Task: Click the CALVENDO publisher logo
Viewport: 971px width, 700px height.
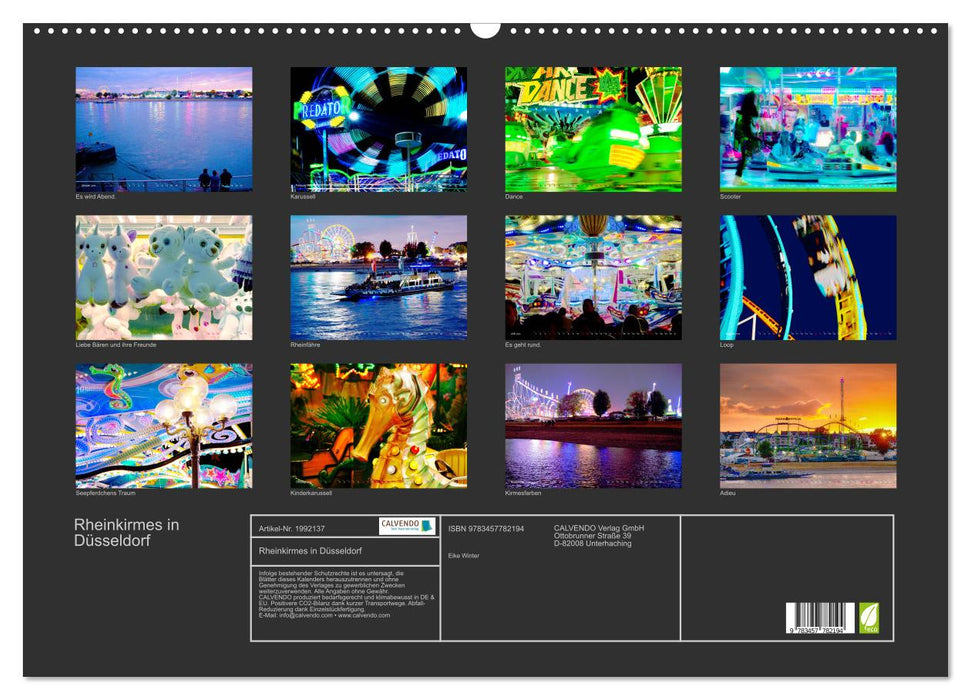Action: coord(399,524)
